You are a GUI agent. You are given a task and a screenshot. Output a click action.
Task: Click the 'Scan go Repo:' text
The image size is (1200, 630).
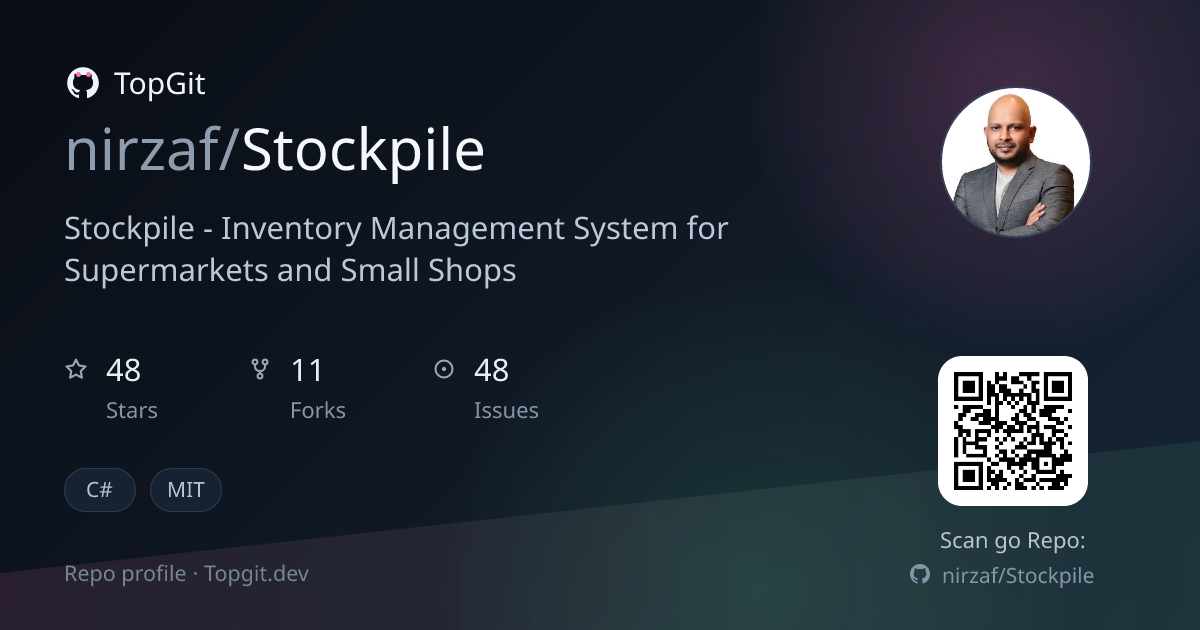pyautogui.click(x=1013, y=541)
